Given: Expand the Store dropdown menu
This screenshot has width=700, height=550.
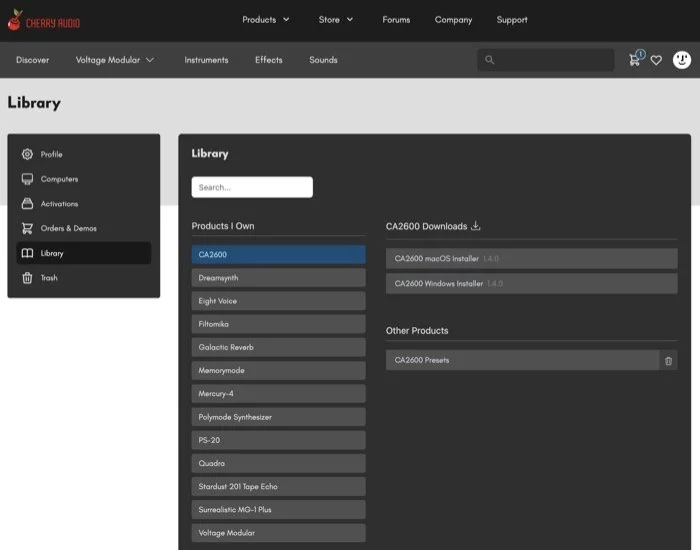Looking at the screenshot, I should (x=336, y=20).
